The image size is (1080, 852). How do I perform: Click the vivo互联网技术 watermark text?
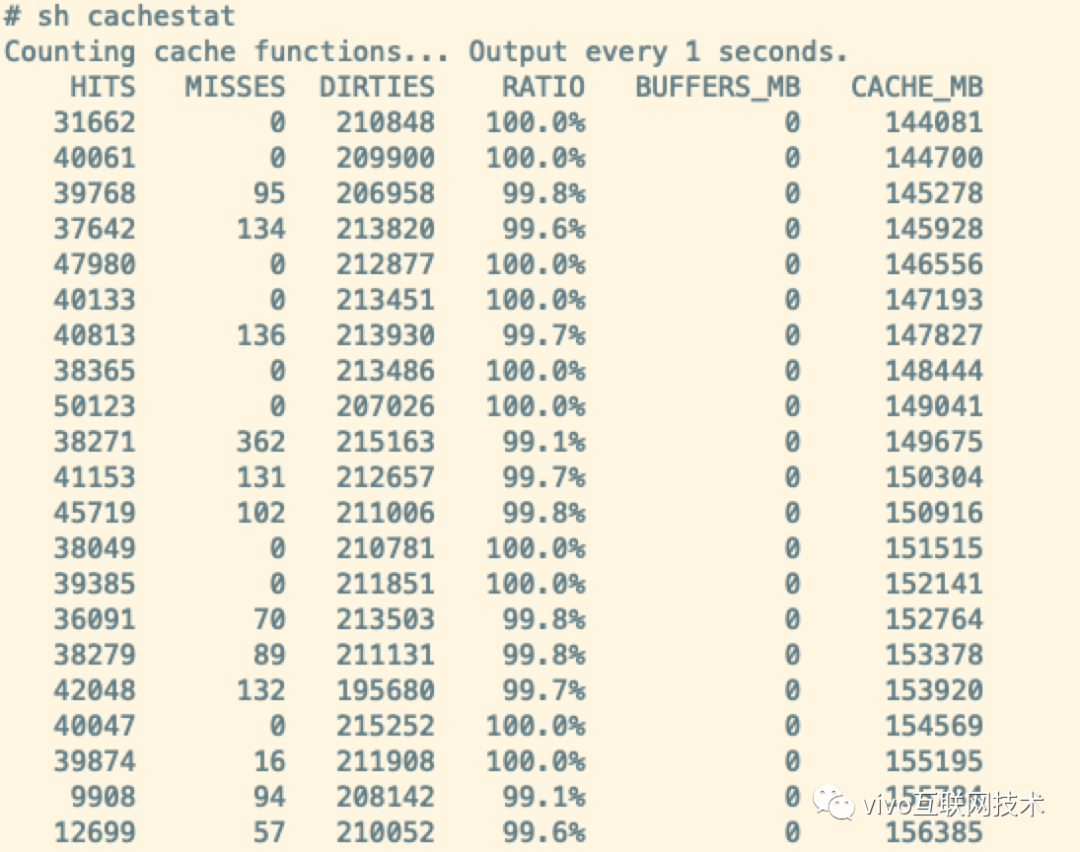tap(953, 804)
